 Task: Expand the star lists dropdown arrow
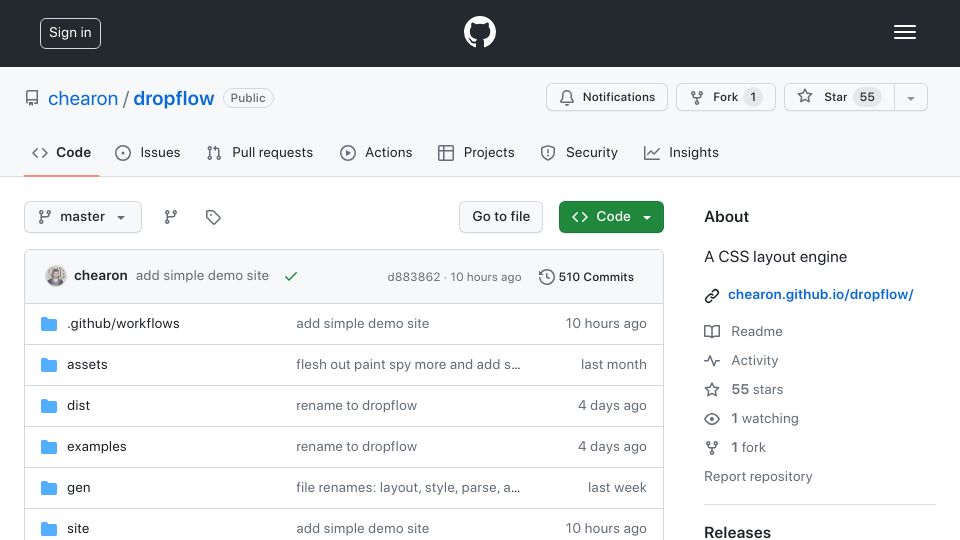point(911,98)
